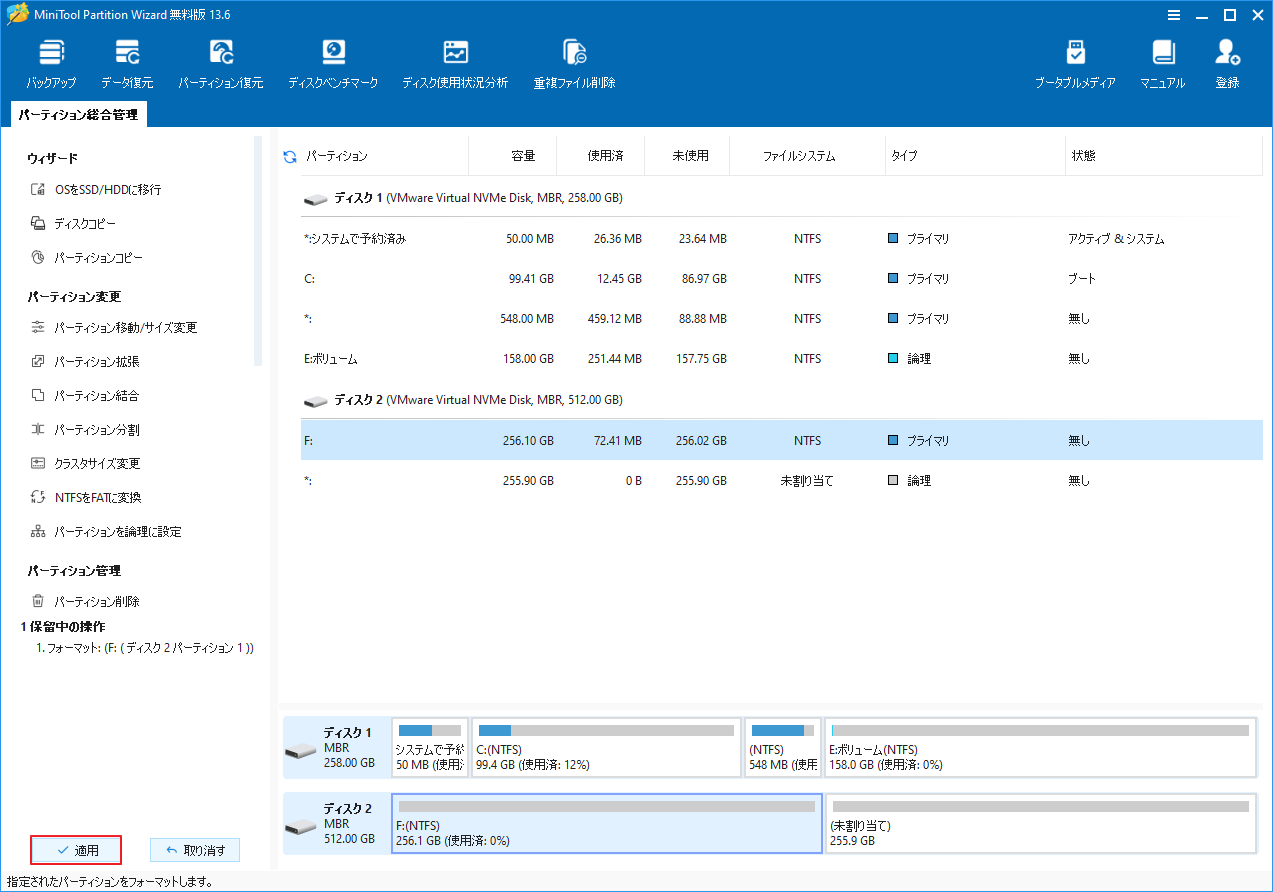Click the 適用 button
The image size is (1273, 892).
click(76, 850)
